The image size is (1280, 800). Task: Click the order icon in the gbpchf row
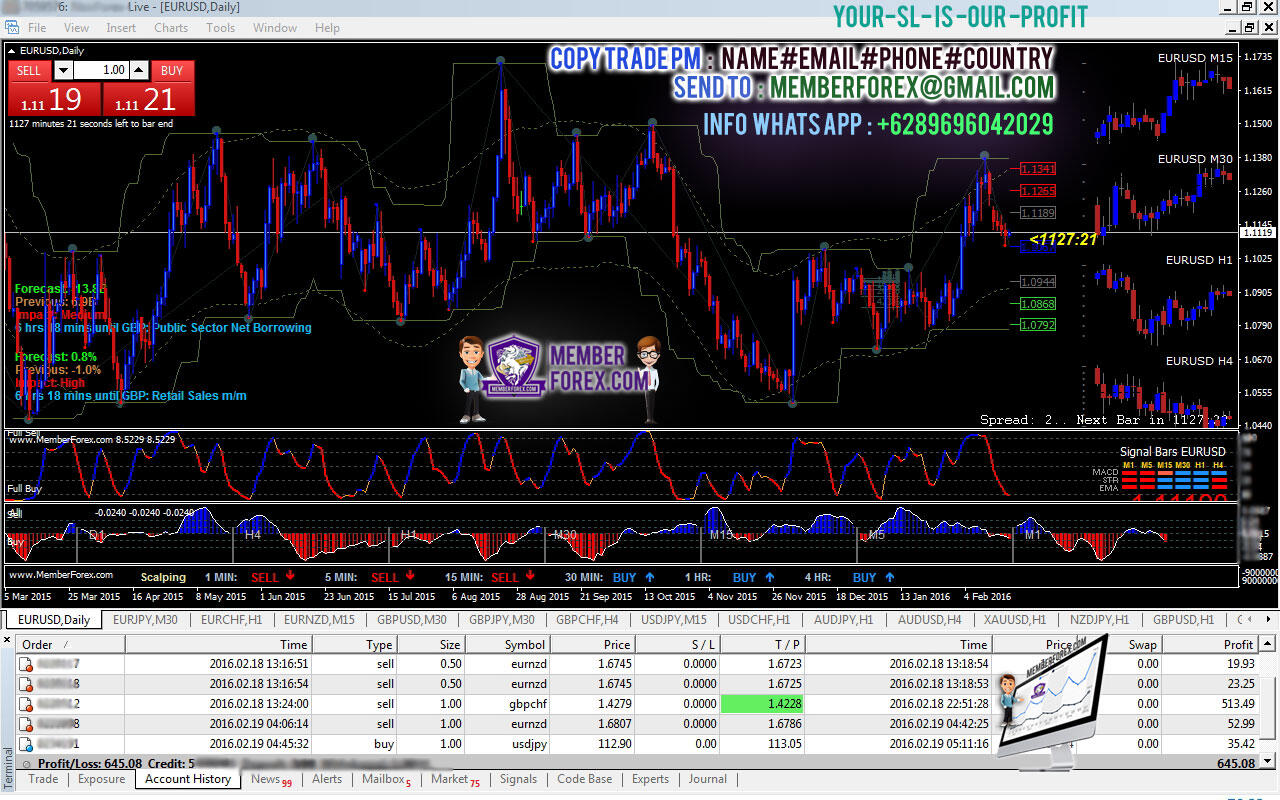coord(27,704)
